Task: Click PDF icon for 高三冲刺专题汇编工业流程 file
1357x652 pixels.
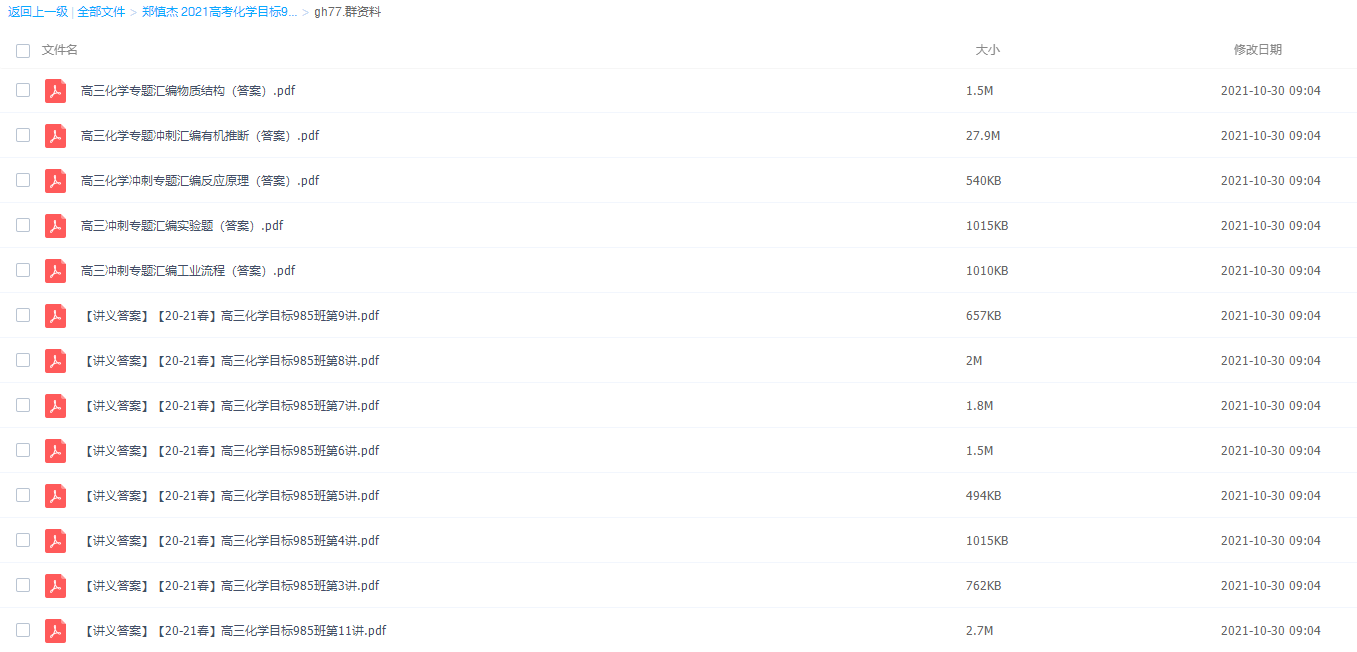Action: (55, 271)
